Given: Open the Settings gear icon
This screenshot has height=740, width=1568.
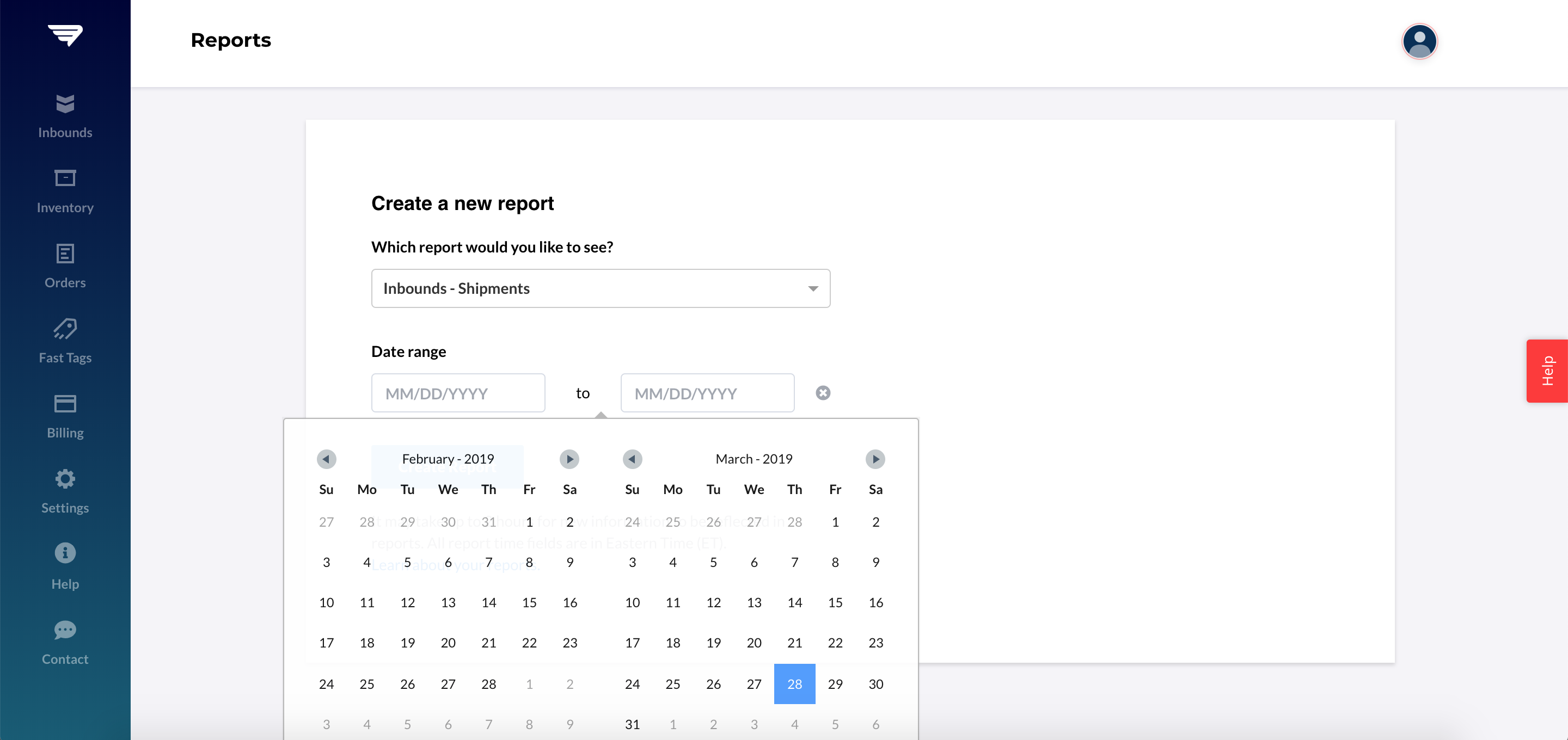Looking at the screenshot, I should (x=65, y=479).
